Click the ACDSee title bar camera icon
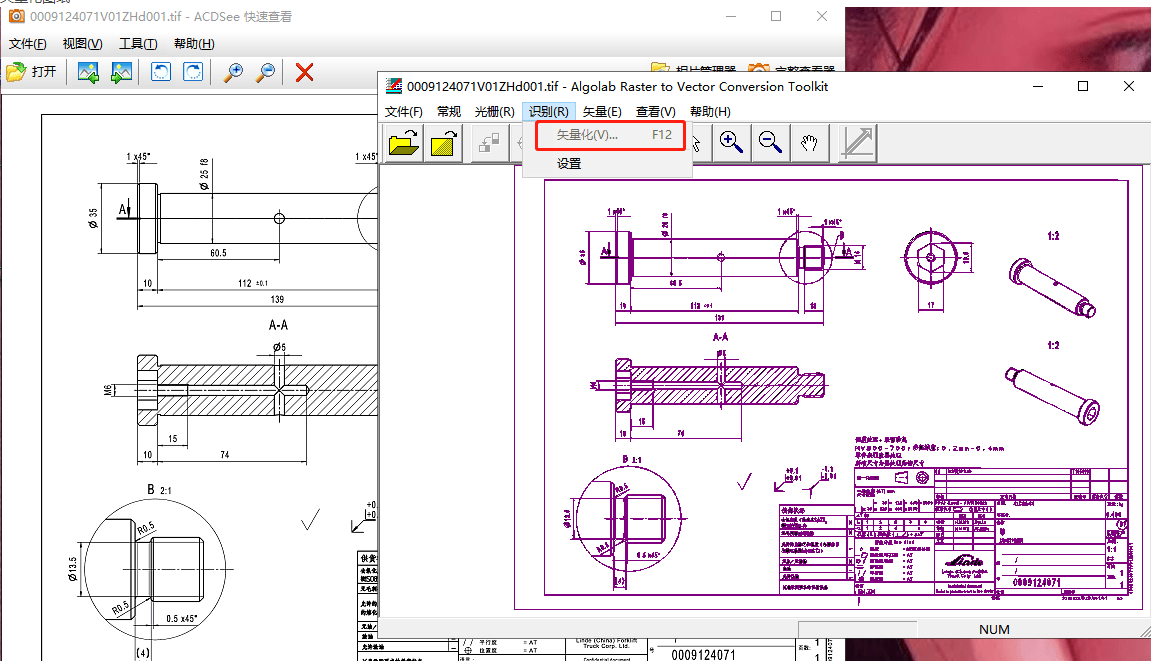 click(x=16, y=16)
